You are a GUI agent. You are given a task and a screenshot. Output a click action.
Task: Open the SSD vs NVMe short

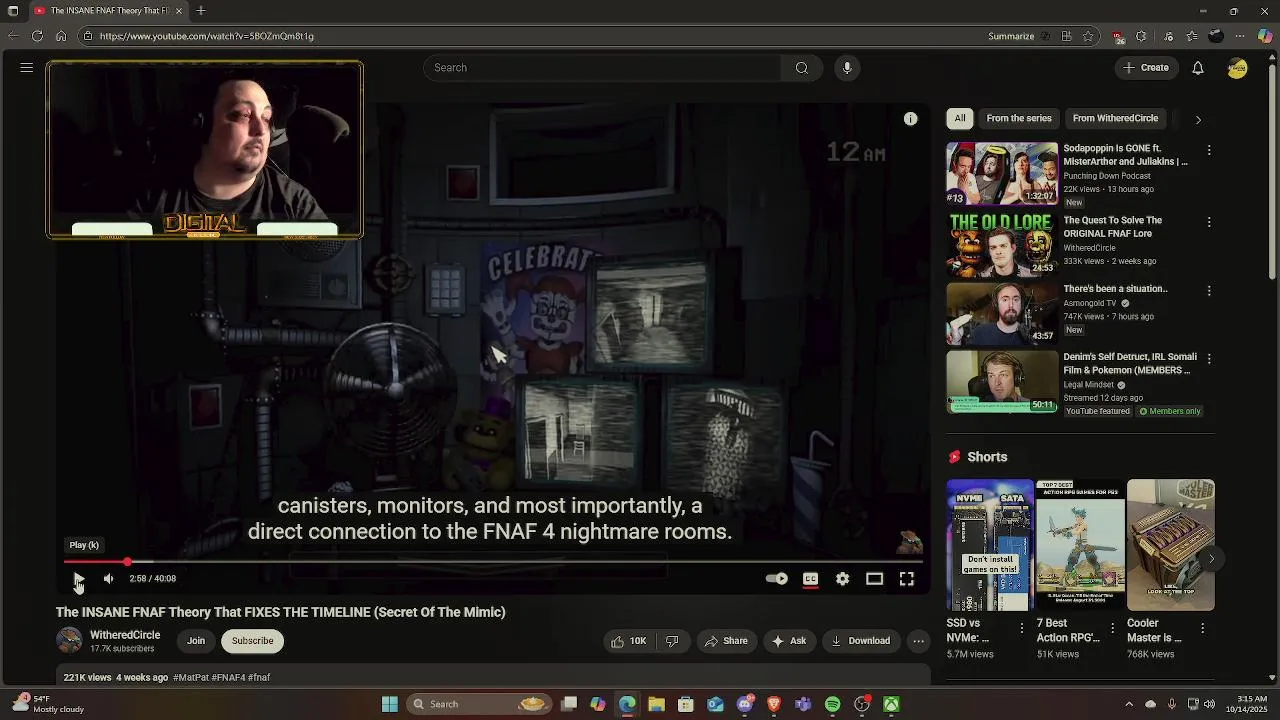coord(990,545)
